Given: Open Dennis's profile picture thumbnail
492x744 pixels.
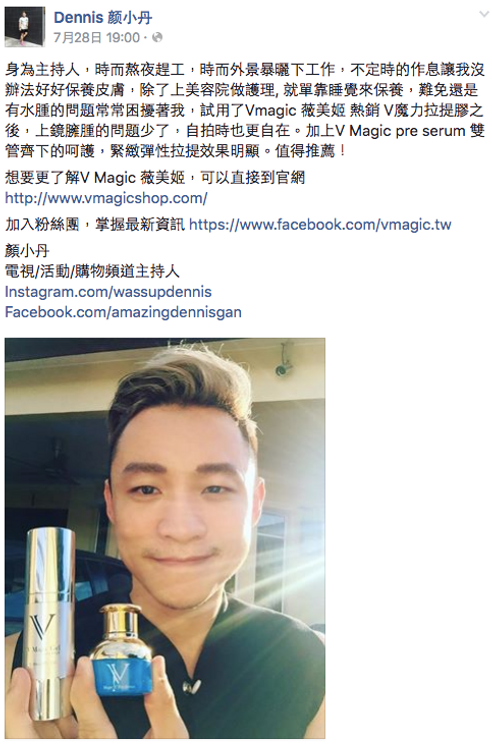Looking at the screenshot, I should 25,27.
